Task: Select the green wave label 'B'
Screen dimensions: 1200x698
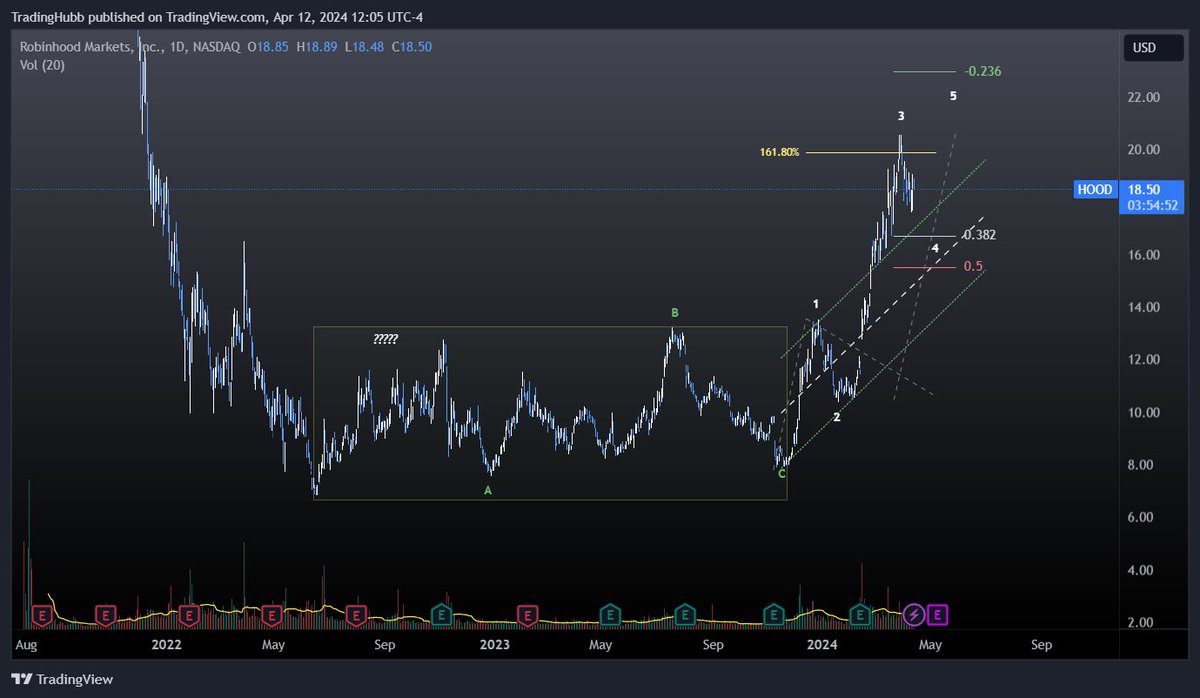Action: click(675, 313)
